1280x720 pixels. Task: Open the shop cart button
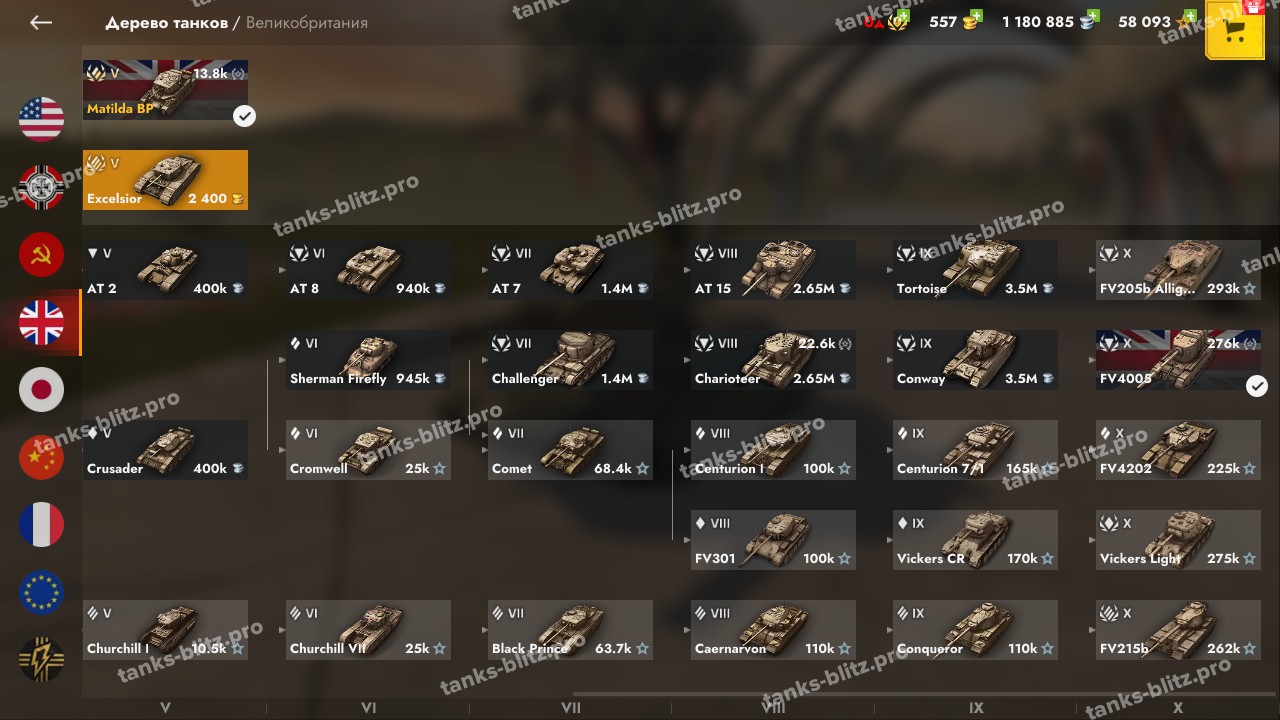[1235, 30]
